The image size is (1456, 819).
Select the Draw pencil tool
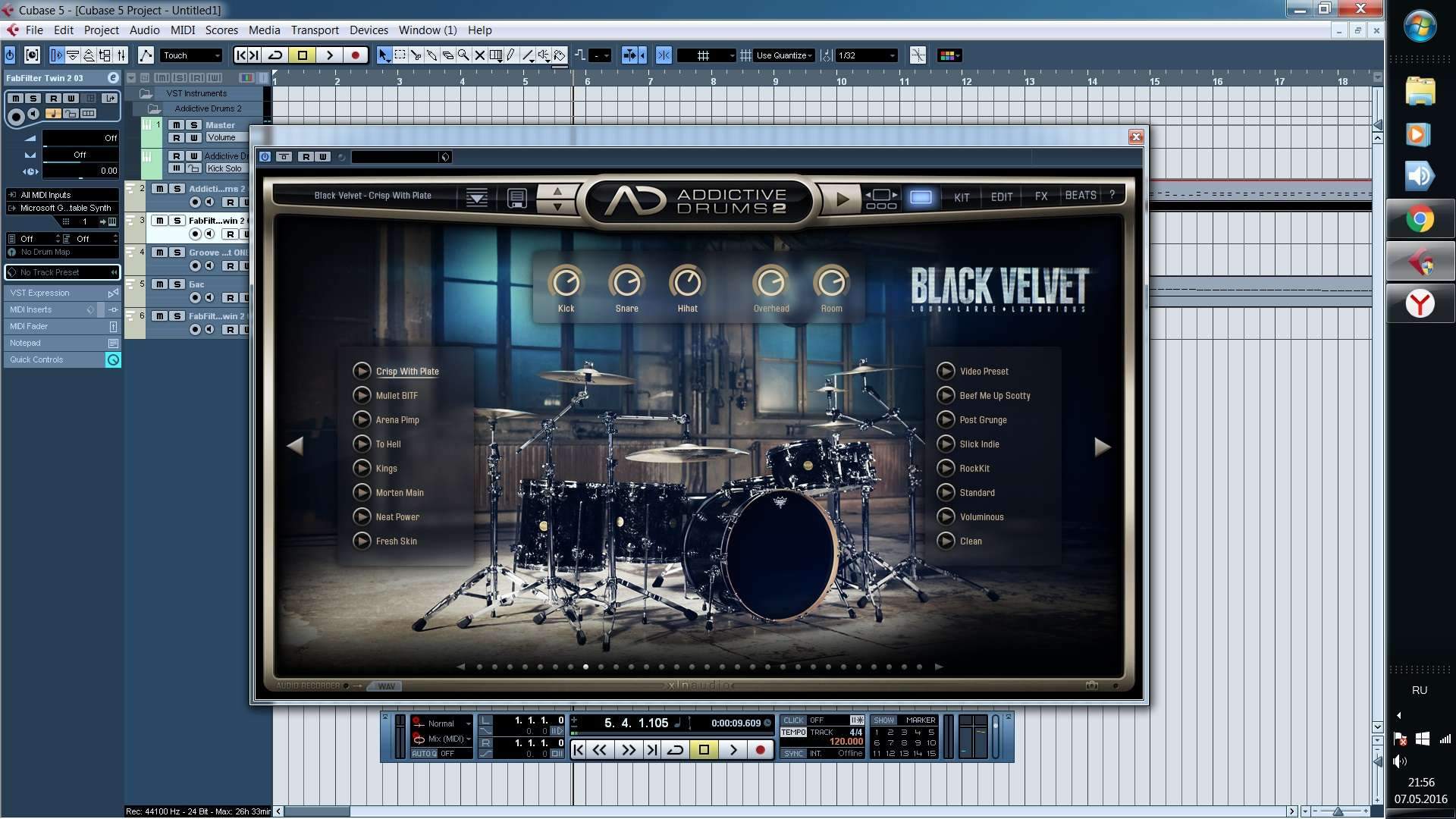click(x=512, y=55)
